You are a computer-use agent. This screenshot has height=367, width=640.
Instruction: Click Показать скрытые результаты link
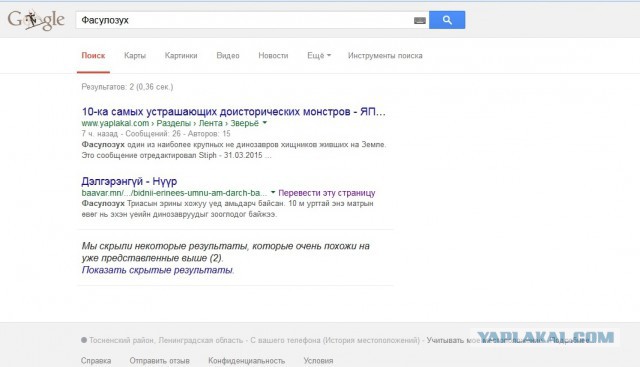coord(157,270)
